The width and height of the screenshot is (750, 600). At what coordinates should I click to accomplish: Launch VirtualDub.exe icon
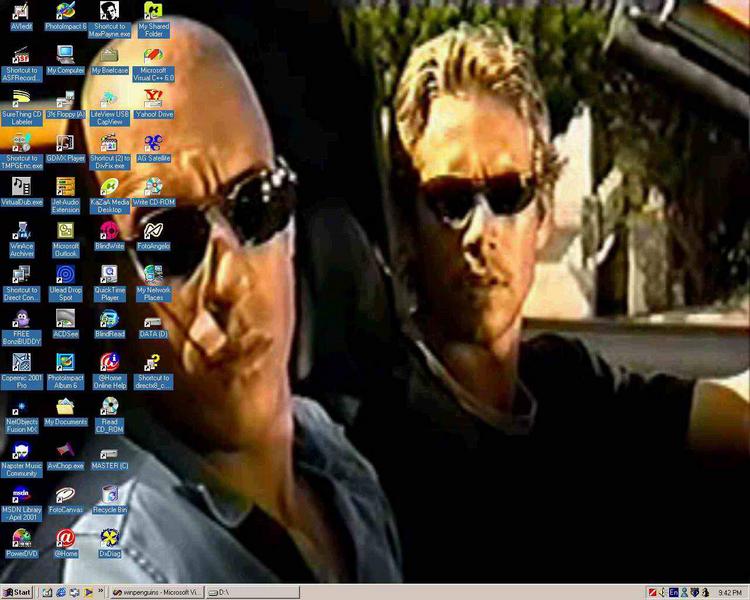coord(21,192)
